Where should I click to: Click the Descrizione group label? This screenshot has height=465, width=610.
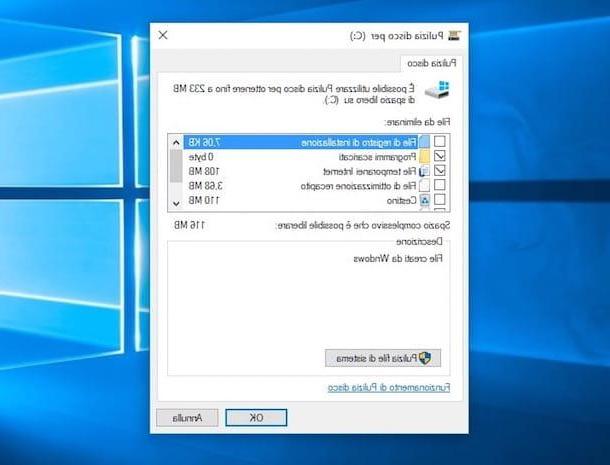[x=419, y=242]
